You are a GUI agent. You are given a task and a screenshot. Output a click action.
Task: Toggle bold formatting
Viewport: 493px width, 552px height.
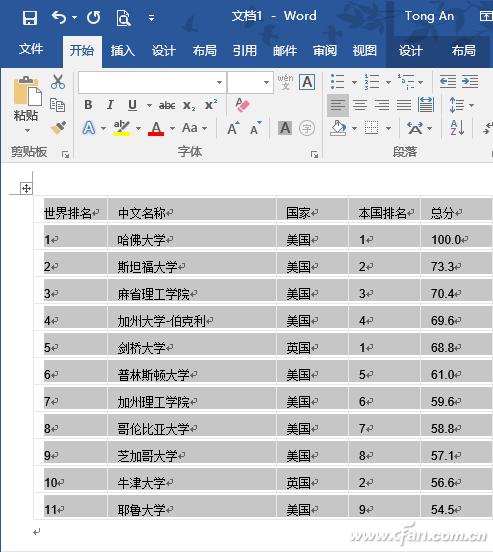click(88, 105)
